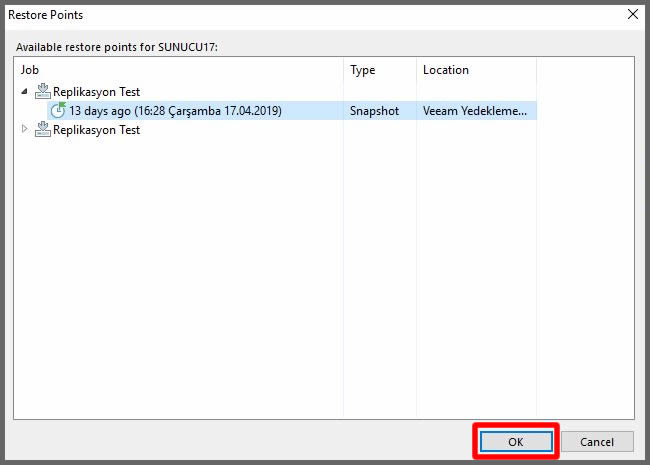Click the Restore Points title bar
Viewport: 650px width, 465px height.
[x=300, y=15]
